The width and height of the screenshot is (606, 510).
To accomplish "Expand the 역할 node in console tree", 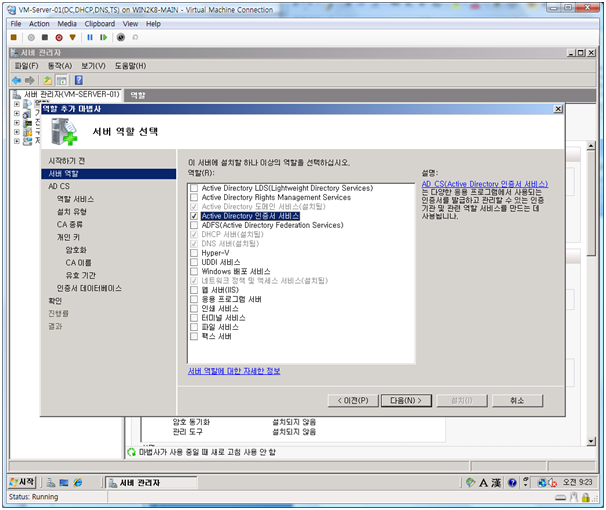I will (17, 104).
